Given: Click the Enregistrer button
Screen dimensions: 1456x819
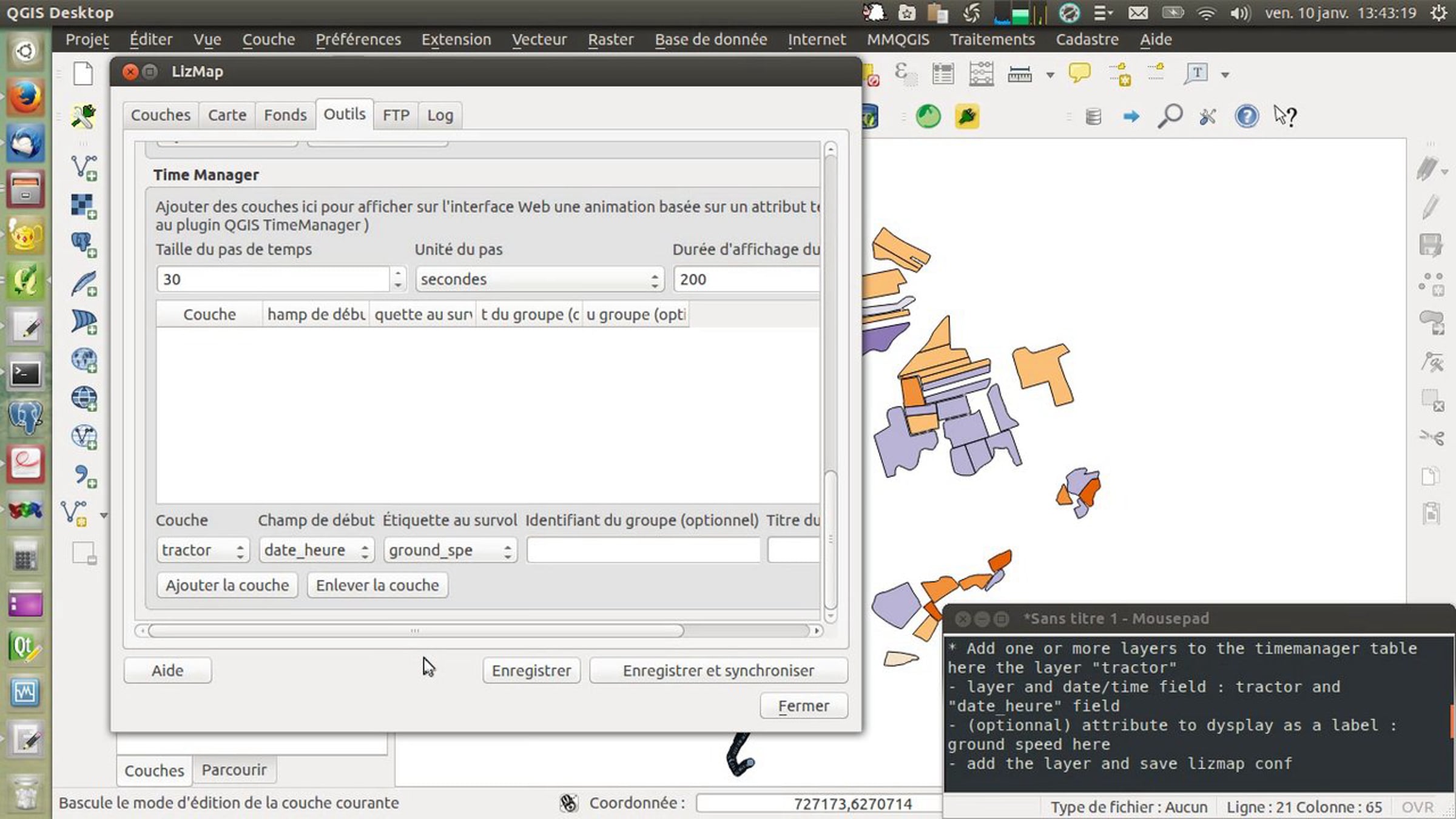Looking at the screenshot, I should coord(531,670).
